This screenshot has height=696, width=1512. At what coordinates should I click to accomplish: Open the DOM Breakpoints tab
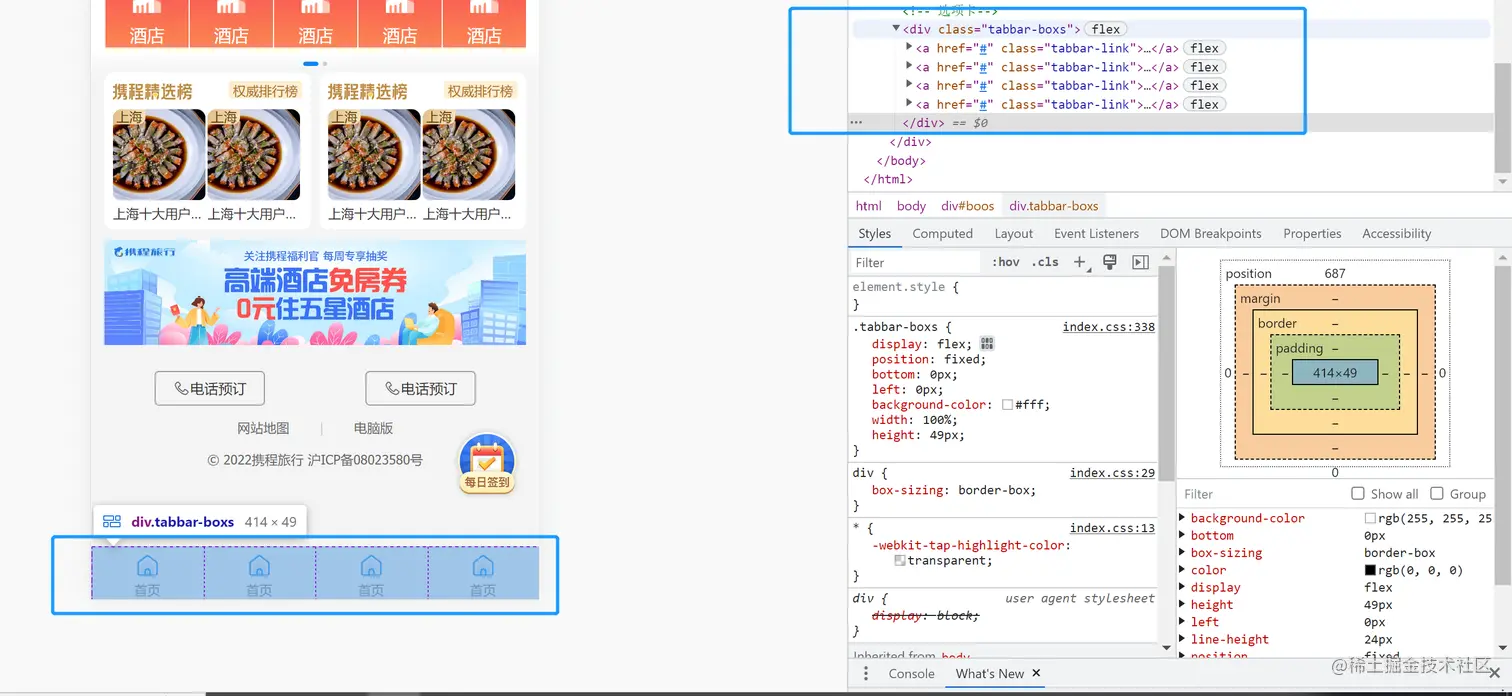(1210, 233)
